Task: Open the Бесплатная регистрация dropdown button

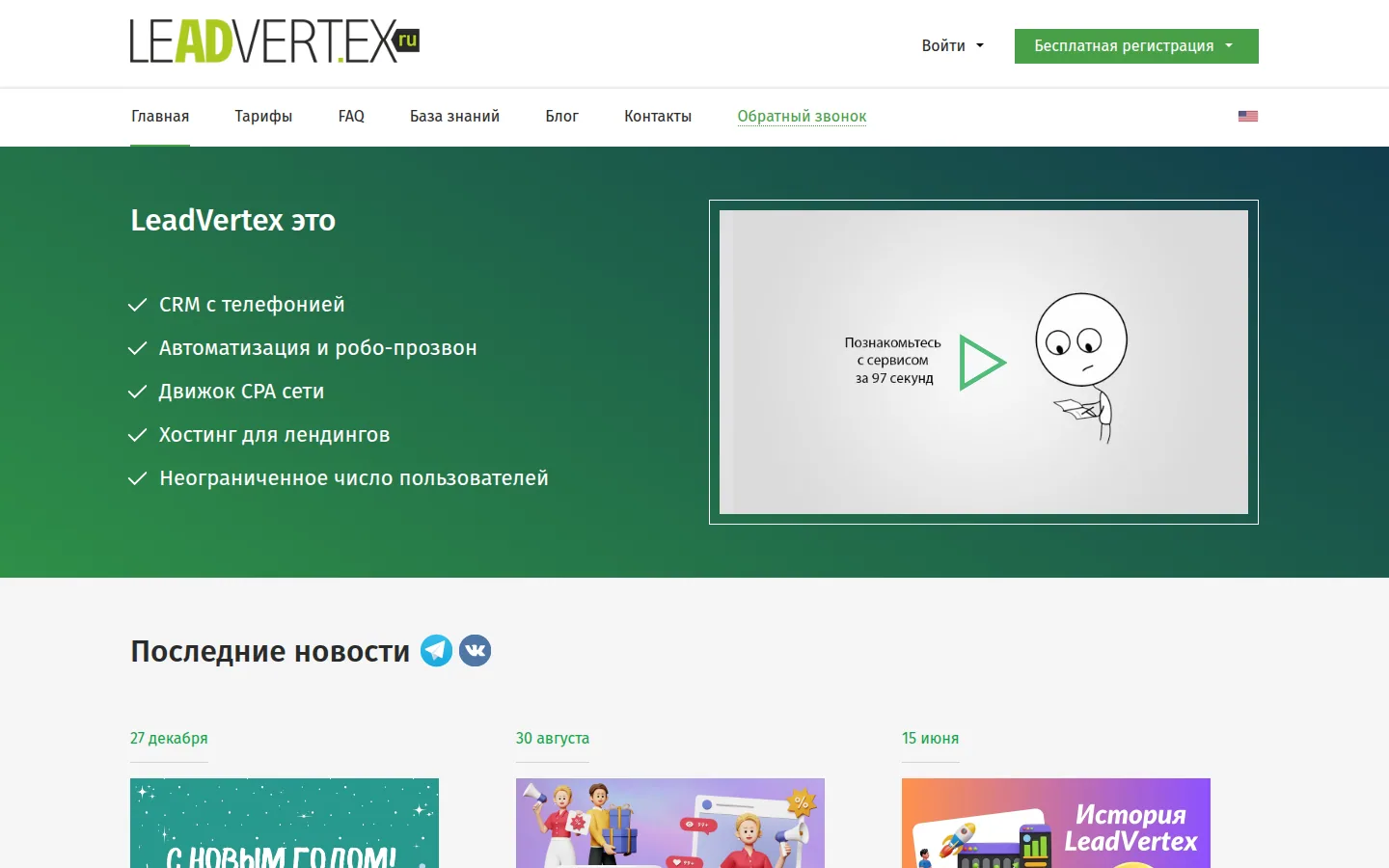Action: point(1136,46)
